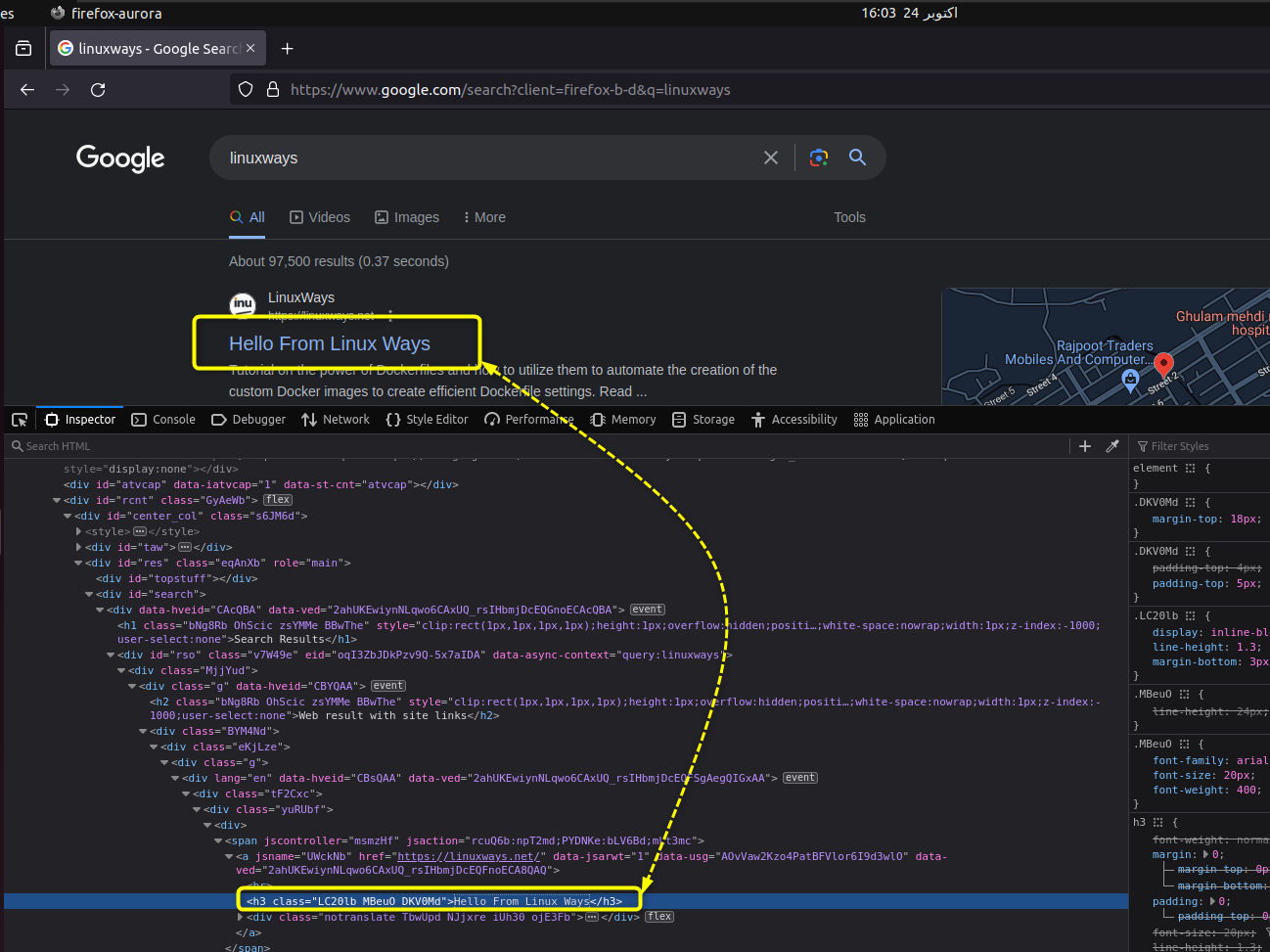Open the Google More menu
The image size is (1270, 952).
[x=484, y=217]
